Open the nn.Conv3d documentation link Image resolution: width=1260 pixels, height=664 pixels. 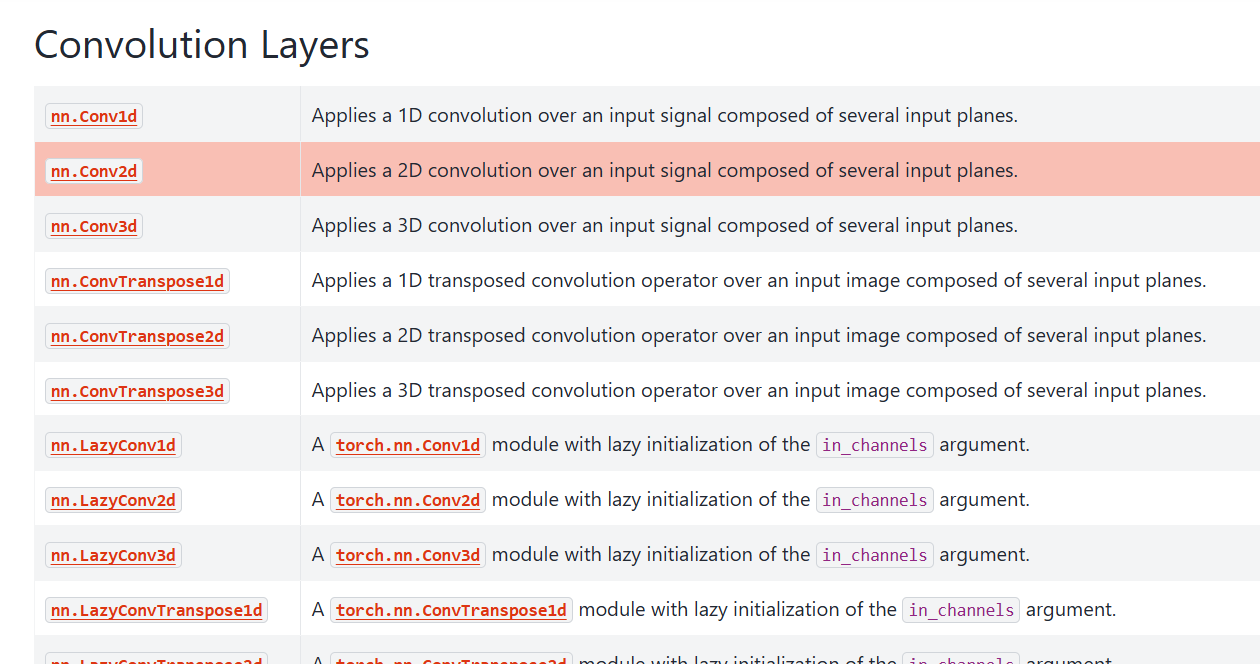pyautogui.click(x=94, y=226)
